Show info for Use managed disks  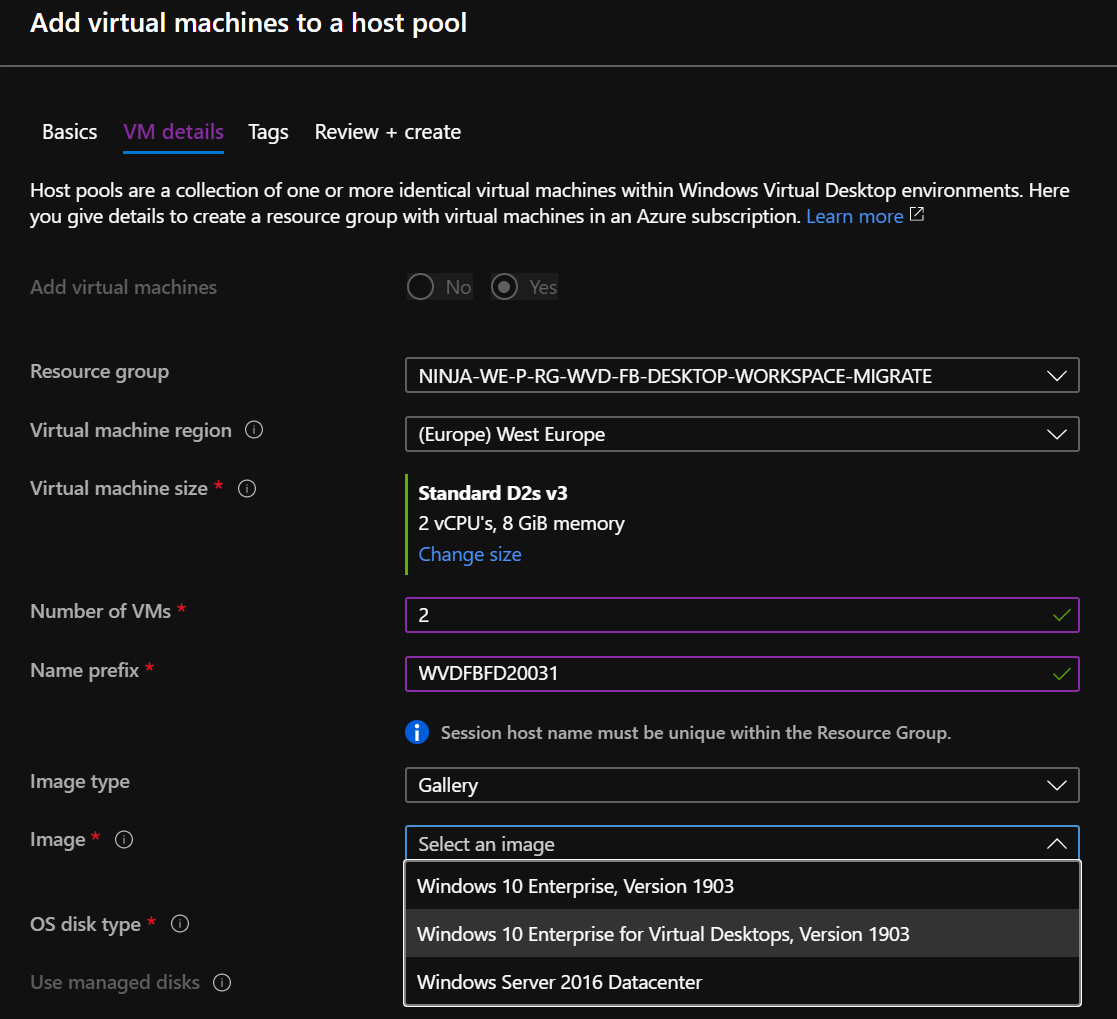tap(222, 982)
